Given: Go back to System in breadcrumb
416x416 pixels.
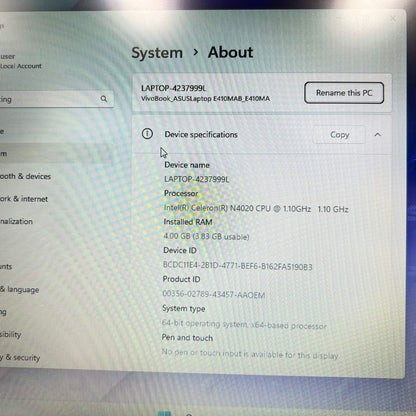Looking at the screenshot, I should click(x=157, y=53).
